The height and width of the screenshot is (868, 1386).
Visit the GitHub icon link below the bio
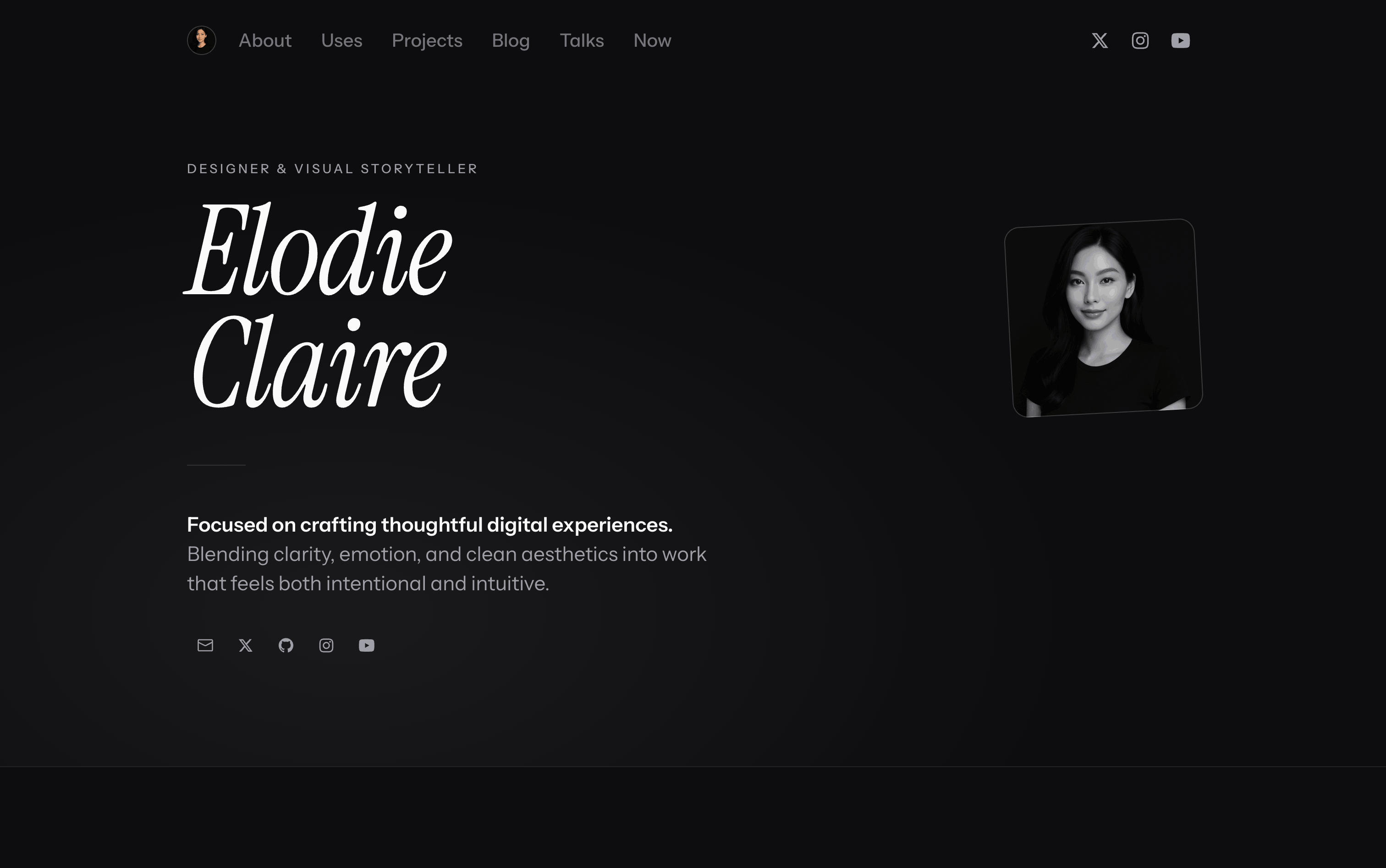[286, 645]
